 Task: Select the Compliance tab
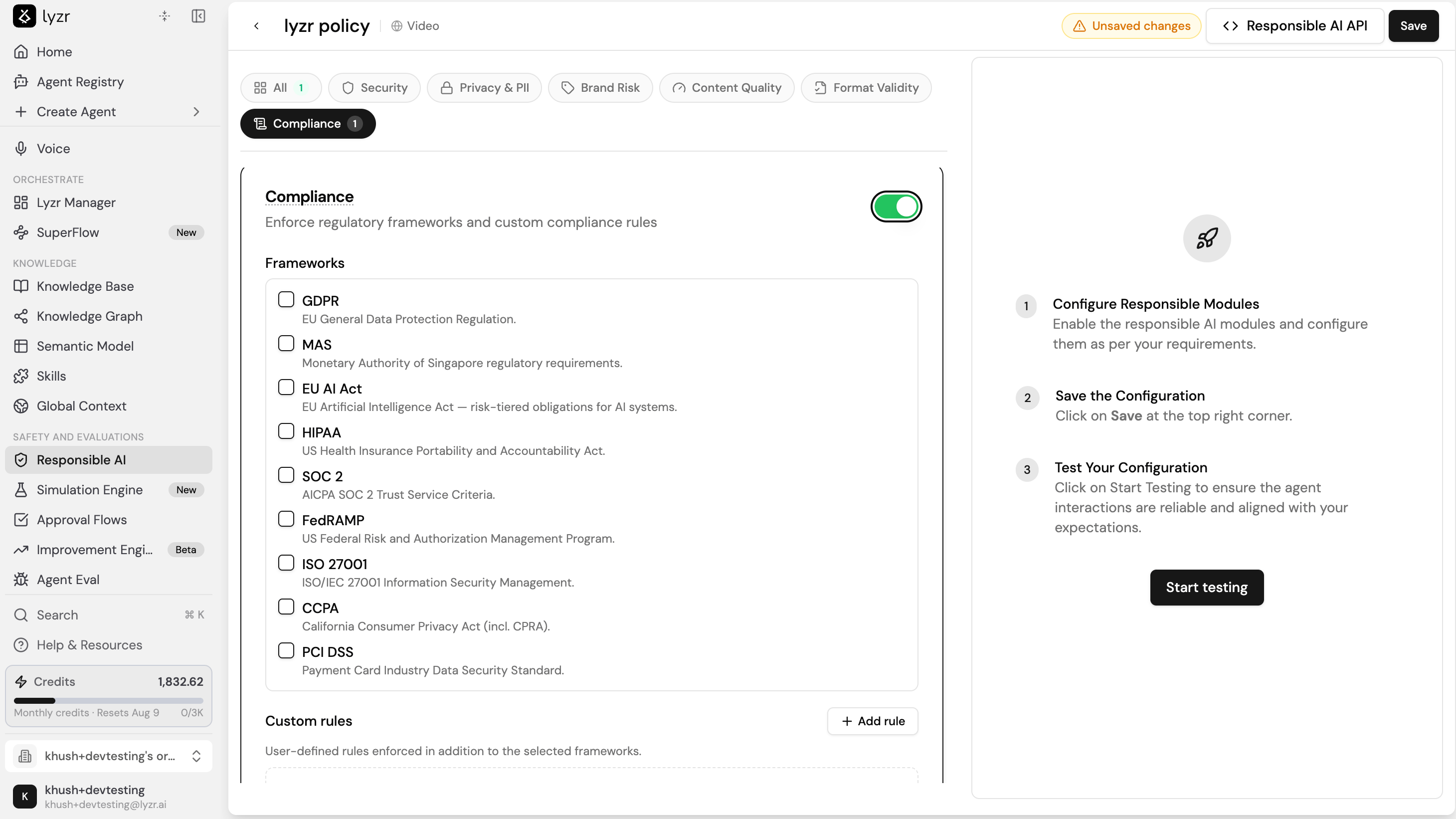(308, 124)
